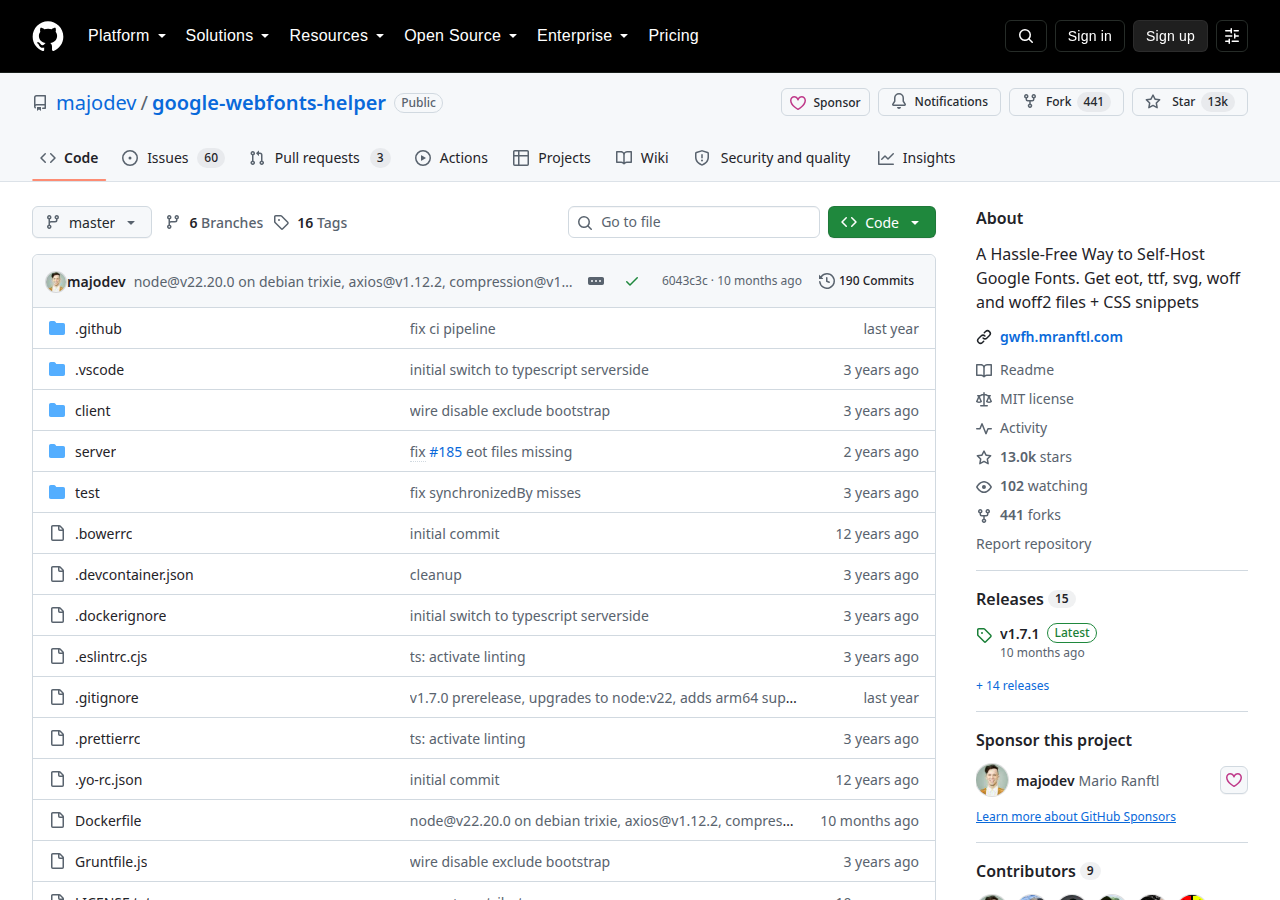Click the Sign up button
Screen dimensions: 1280x900
(x=1170, y=36)
